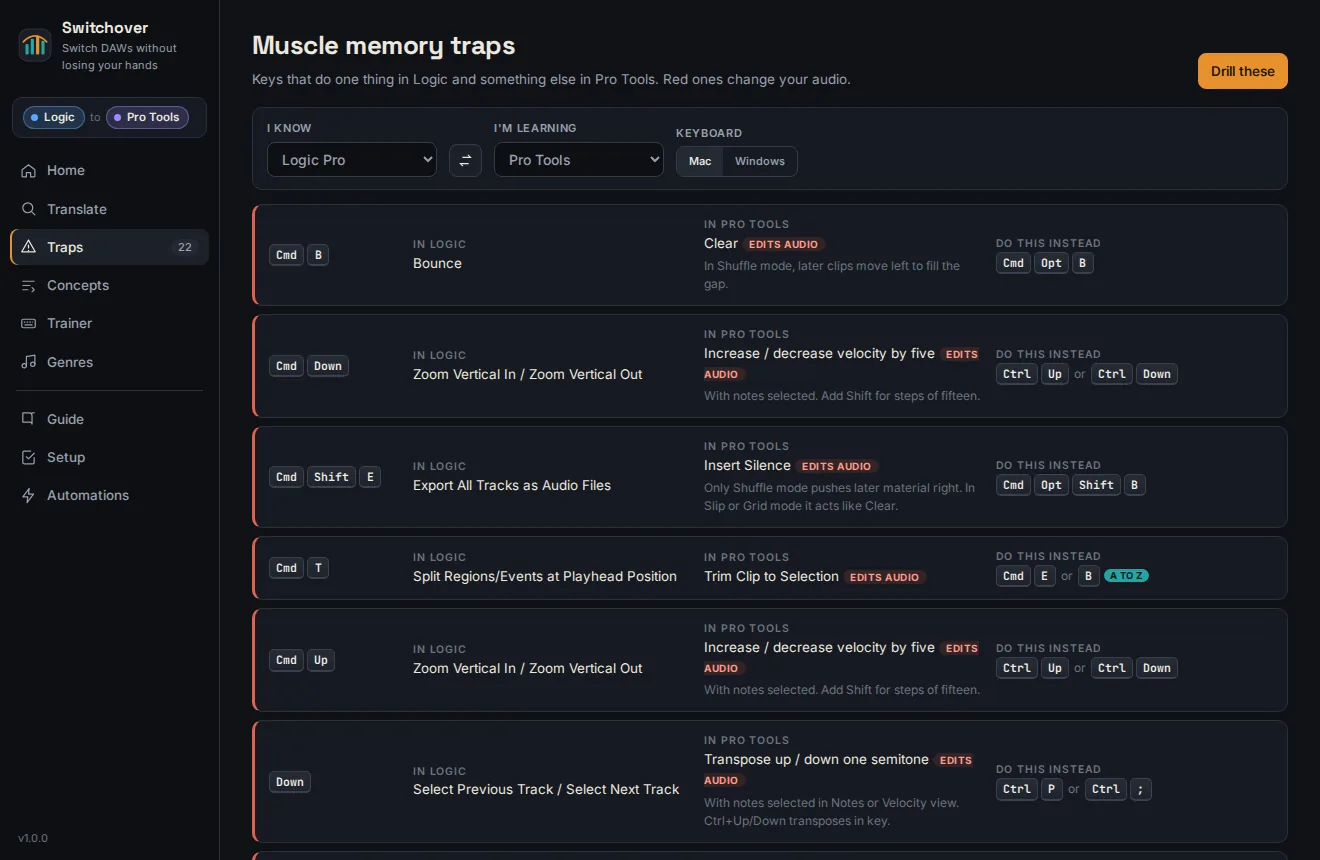
Task: Click the Bounce trap entry text
Action: point(437,263)
